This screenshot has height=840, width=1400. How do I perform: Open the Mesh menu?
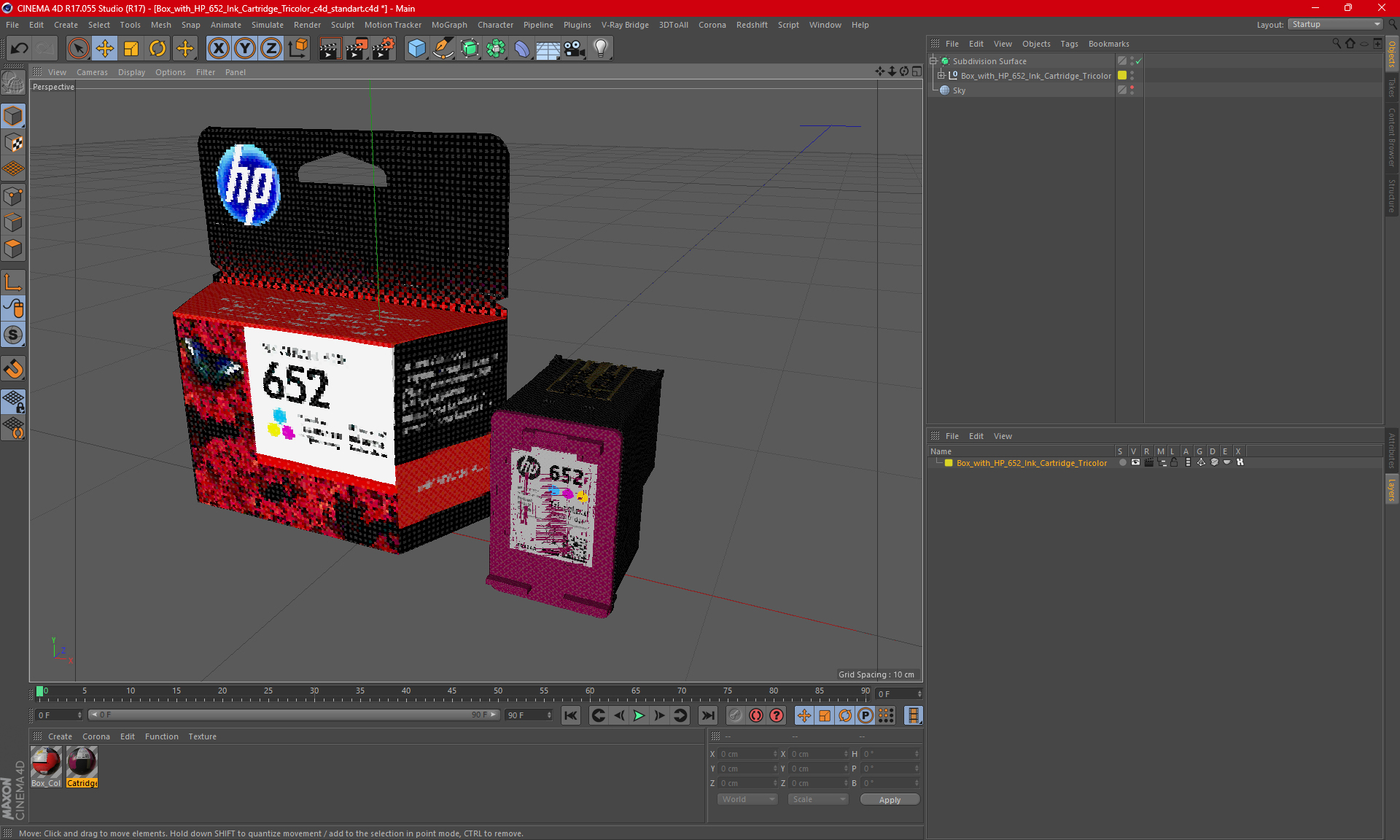pyautogui.click(x=160, y=25)
